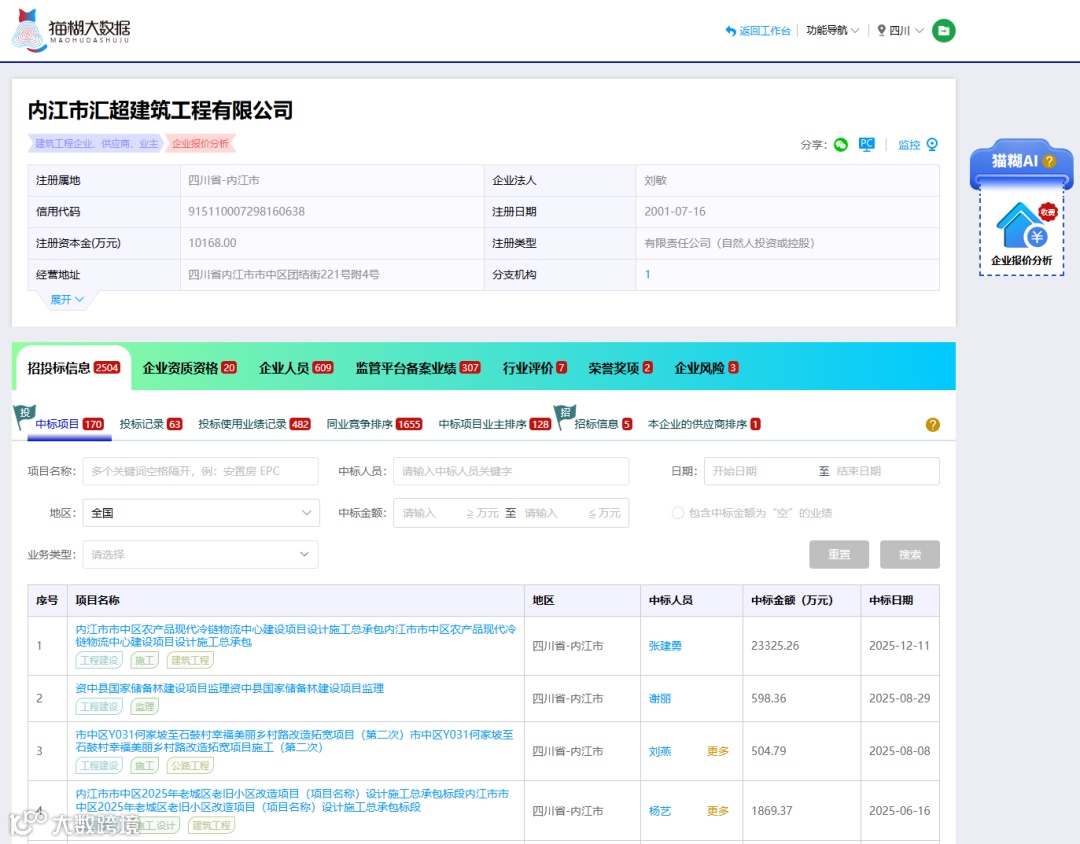Toggle the 包含中标金额为空的业绩 radio
The width and height of the screenshot is (1080, 844).
[x=678, y=513]
